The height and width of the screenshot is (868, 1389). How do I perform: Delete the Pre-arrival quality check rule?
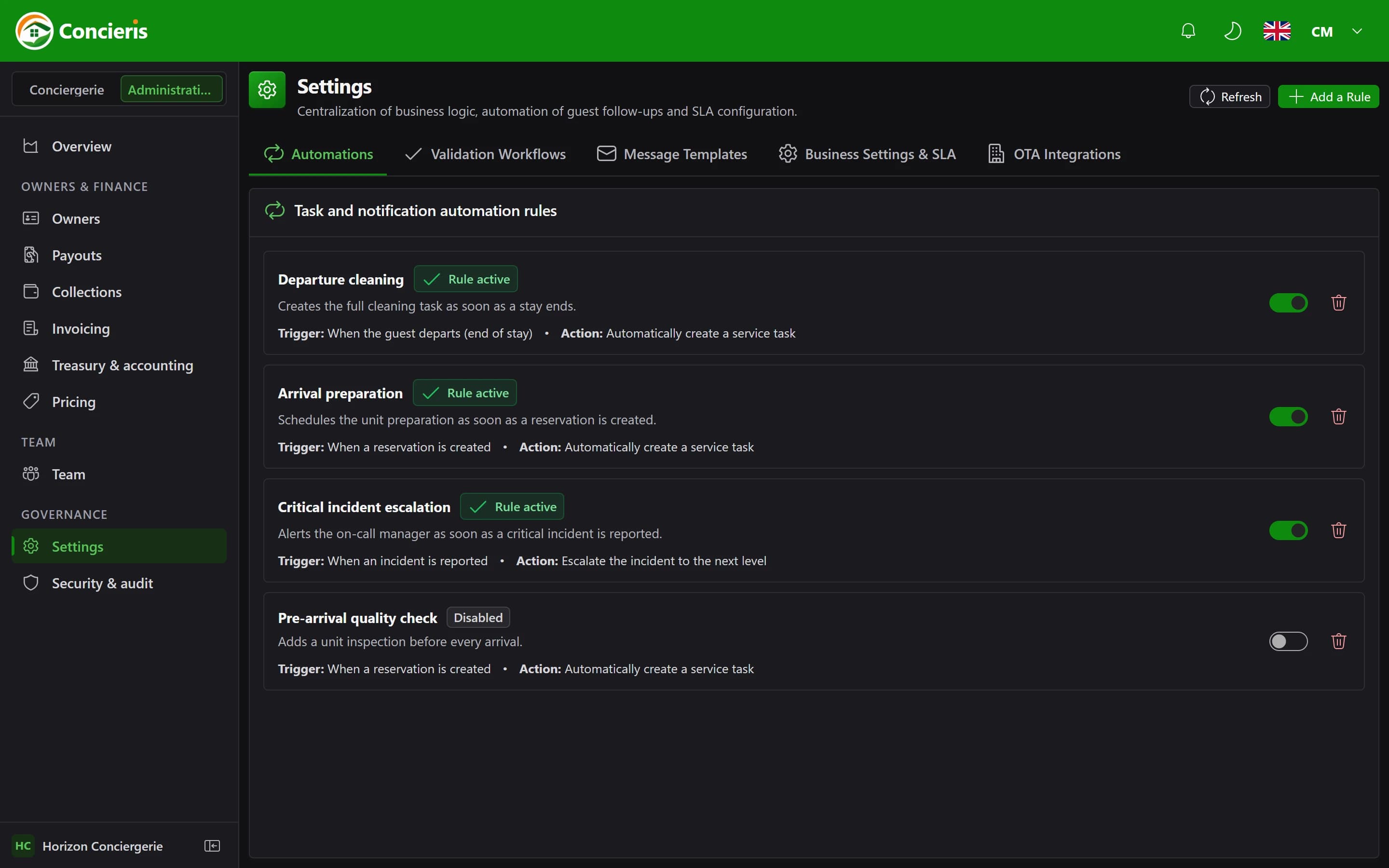click(x=1338, y=641)
